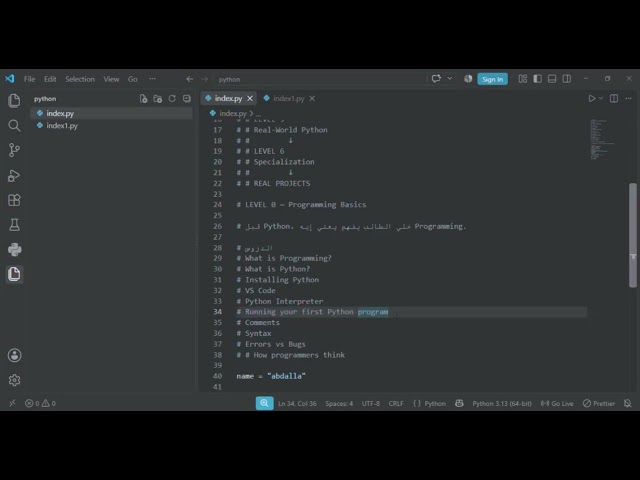Refresh the explorer file list
Screen dimensions: 640x480
(172, 99)
